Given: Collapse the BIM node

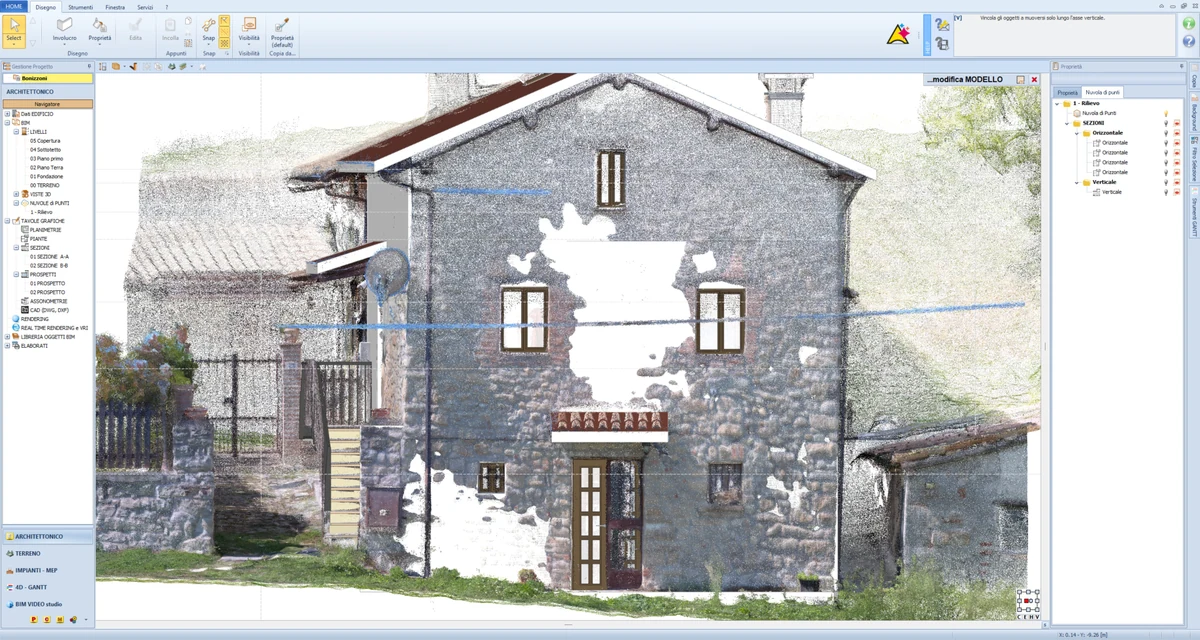Looking at the screenshot, I should click(7, 123).
